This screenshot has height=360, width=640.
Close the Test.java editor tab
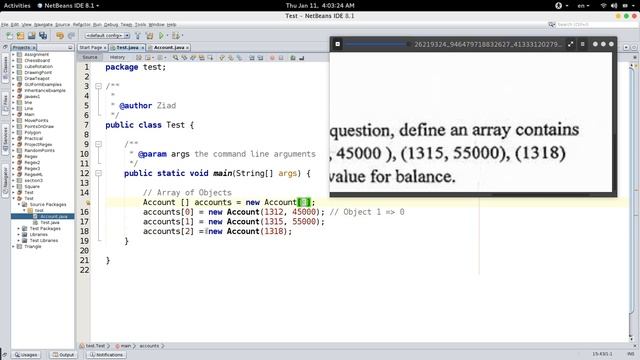pyautogui.click(x=142, y=48)
